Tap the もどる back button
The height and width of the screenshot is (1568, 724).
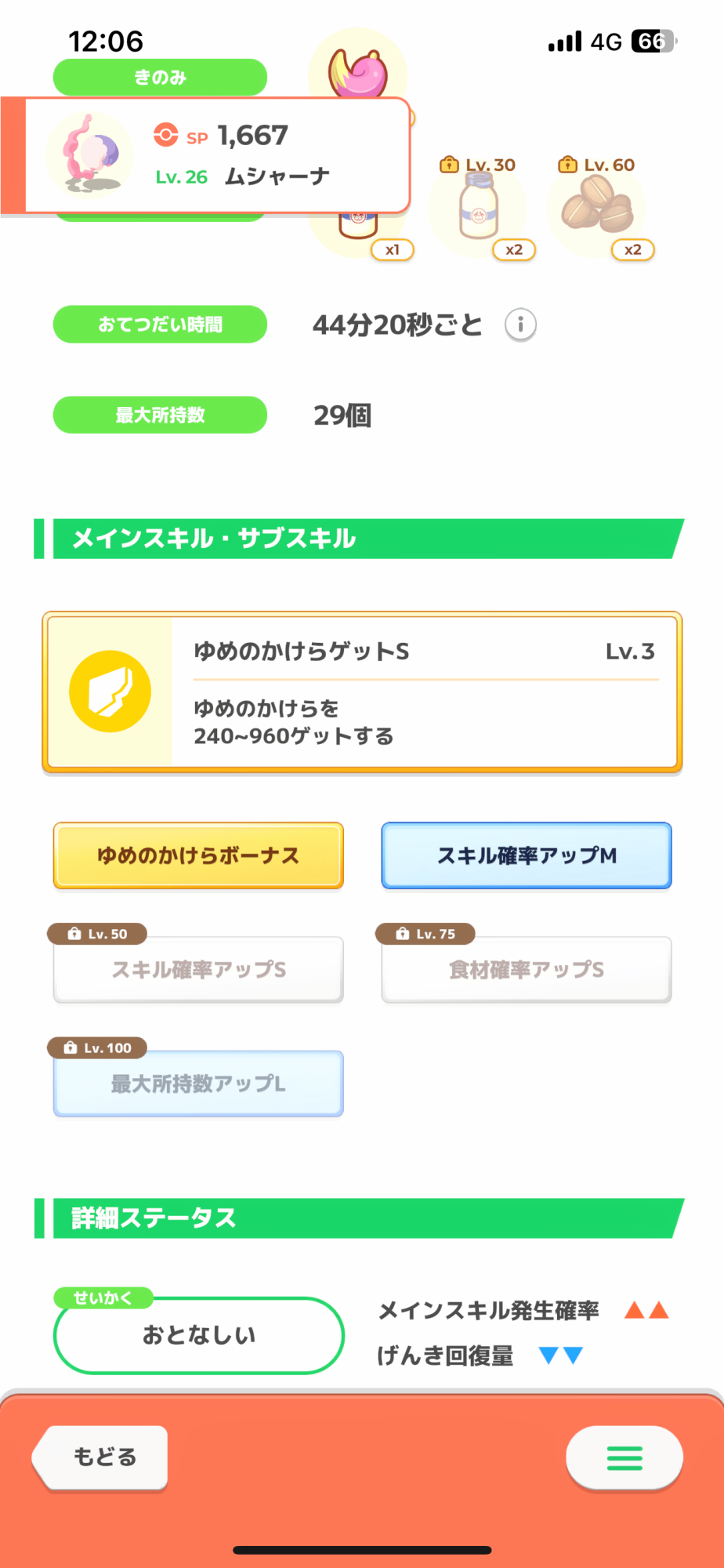coord(102,1457)
